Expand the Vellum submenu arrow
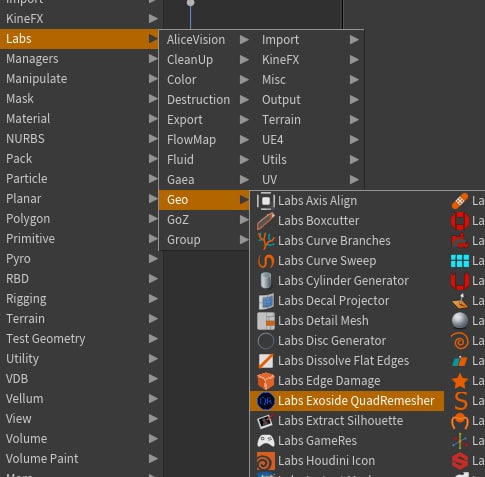 [x=153, y=399]
